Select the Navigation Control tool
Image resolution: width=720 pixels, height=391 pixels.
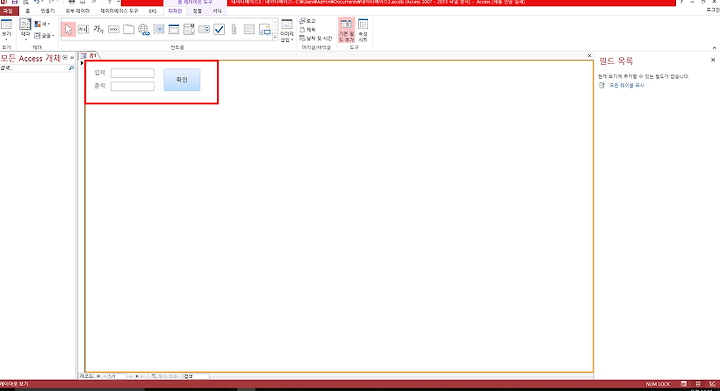[x=174, y=29]
